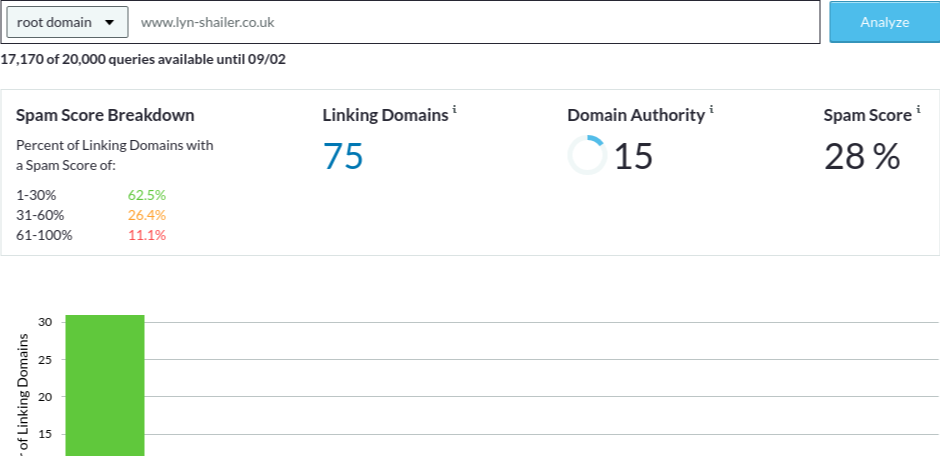Click the queries available until 09/02 text
This screenshot has height=456, width=940.
pyautogui.click(x=143, y=59)
